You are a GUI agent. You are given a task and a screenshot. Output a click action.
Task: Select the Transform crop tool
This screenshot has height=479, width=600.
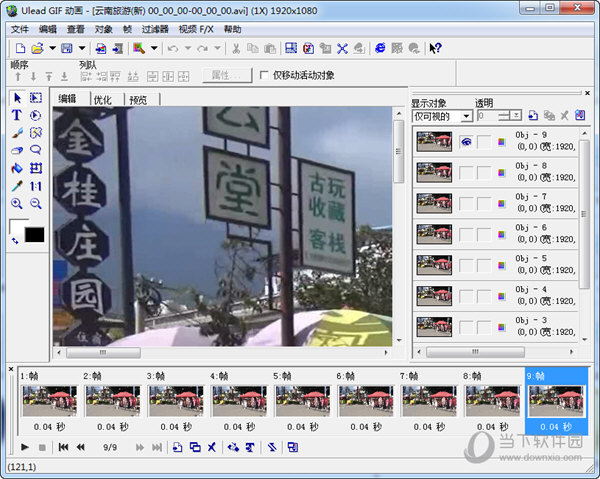36,168
